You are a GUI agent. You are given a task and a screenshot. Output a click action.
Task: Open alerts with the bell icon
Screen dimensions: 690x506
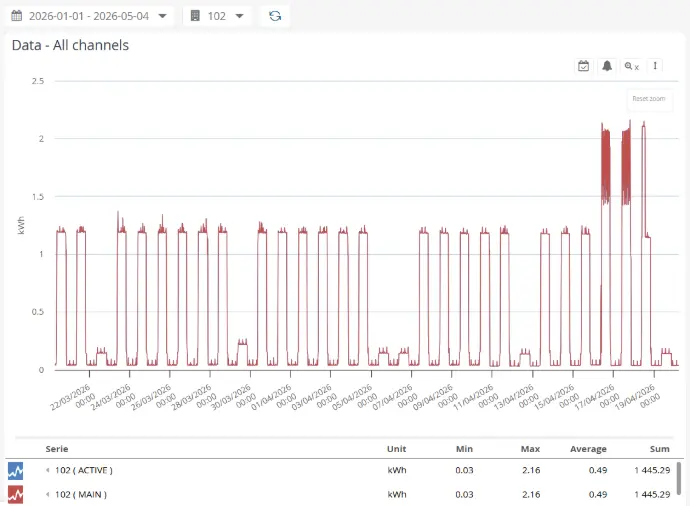click(x=607, y=66)
